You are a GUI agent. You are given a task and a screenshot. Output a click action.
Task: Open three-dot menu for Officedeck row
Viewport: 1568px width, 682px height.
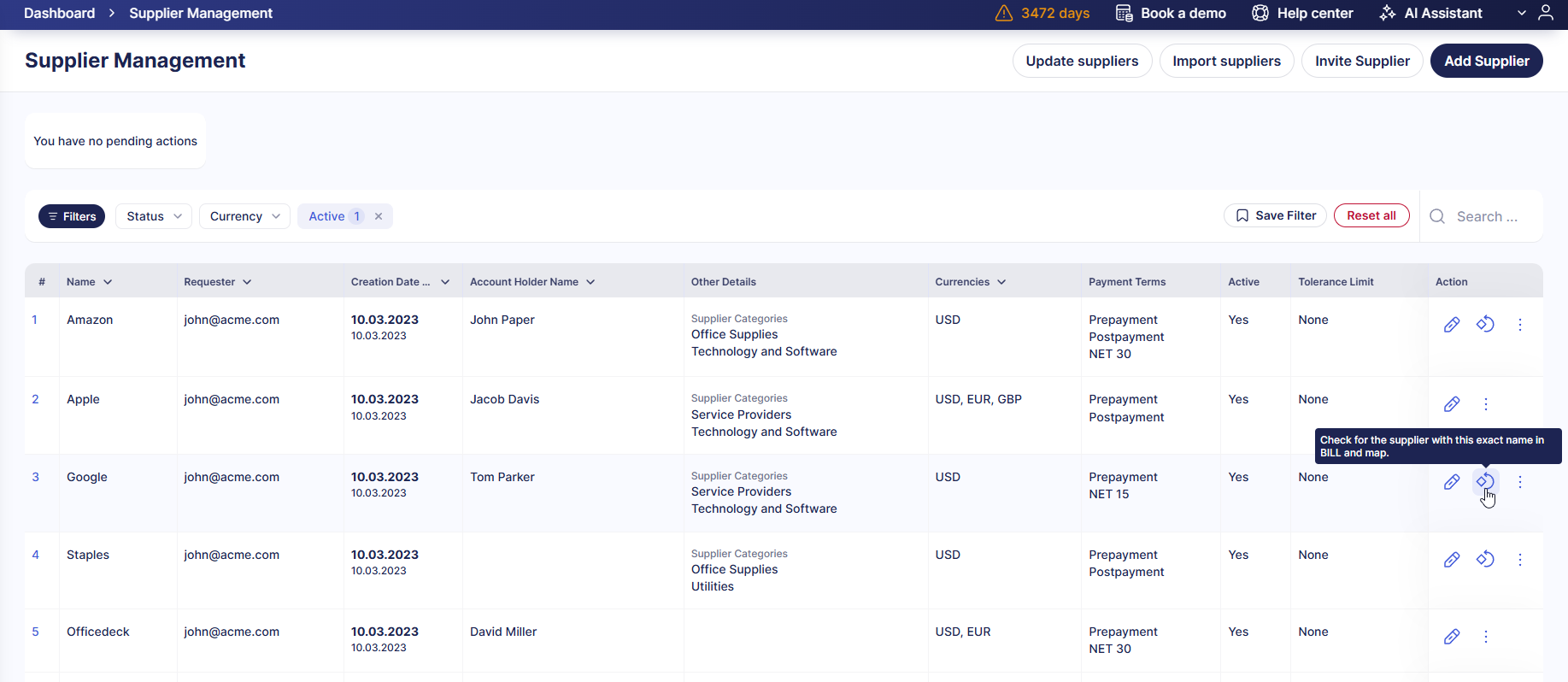point(1485,637)
